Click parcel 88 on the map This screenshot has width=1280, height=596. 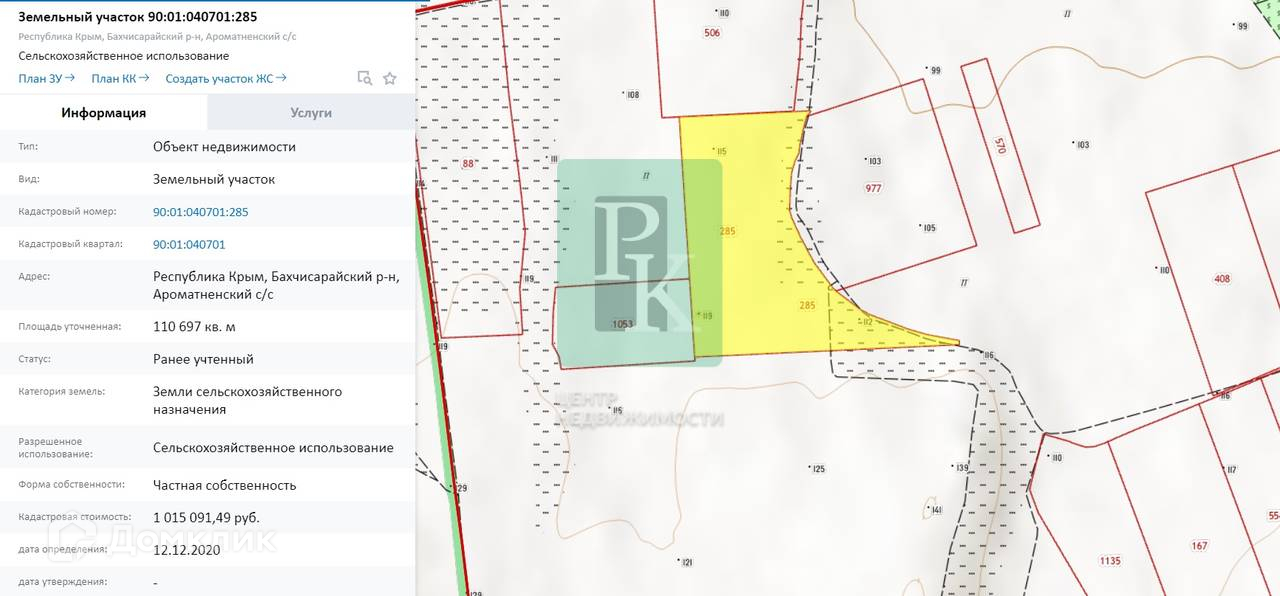(468, 164)
